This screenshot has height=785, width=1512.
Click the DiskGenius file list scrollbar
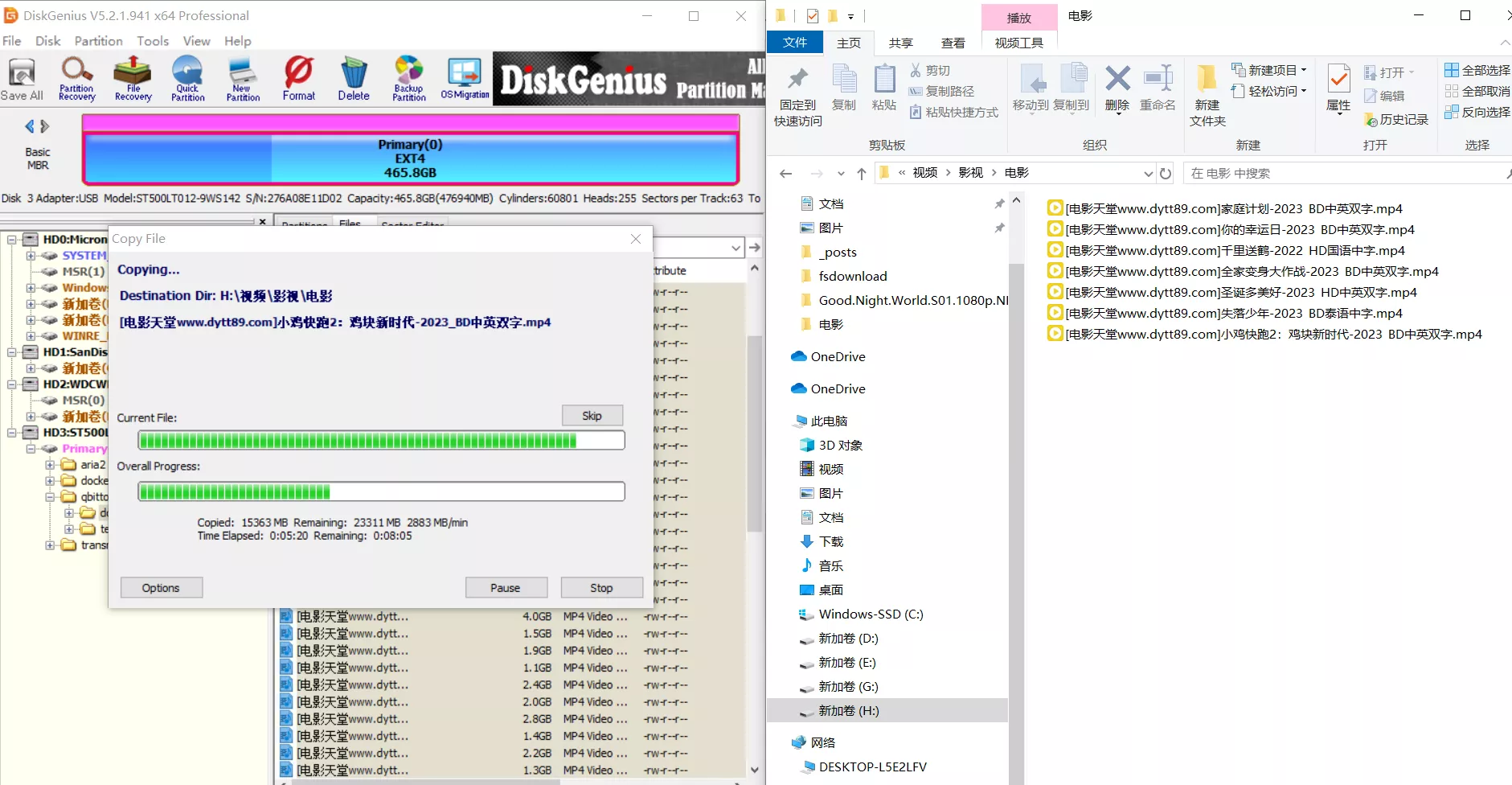(x=754, y=434)
